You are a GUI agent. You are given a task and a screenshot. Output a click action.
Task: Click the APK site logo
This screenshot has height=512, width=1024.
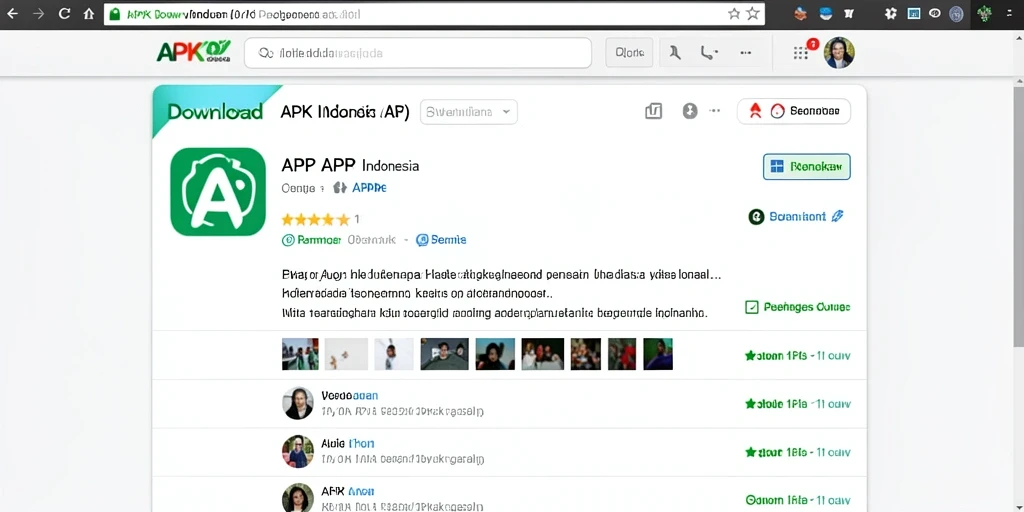[193, 52]
